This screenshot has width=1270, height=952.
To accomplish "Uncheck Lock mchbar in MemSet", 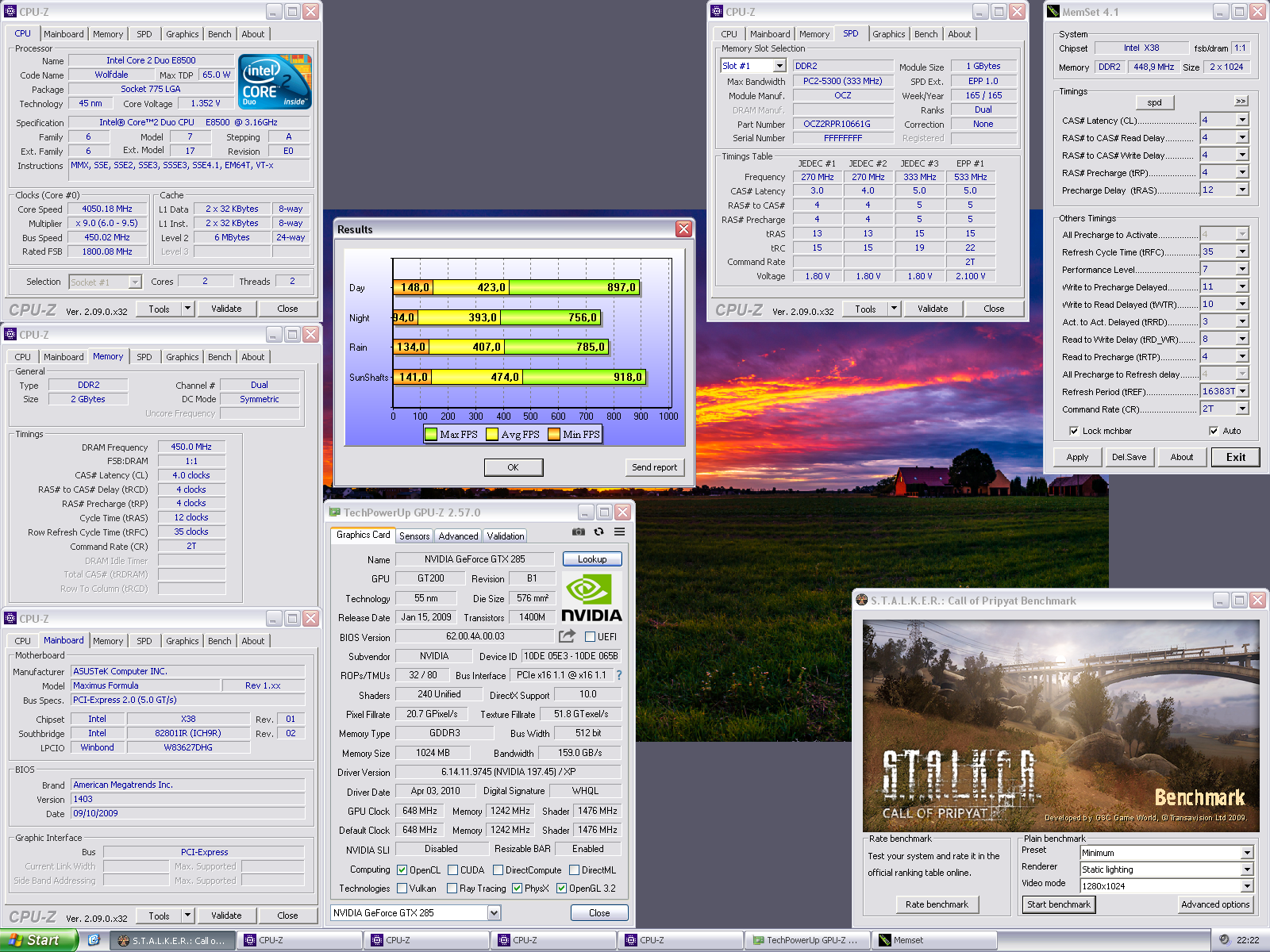I will pos(1076,430).
